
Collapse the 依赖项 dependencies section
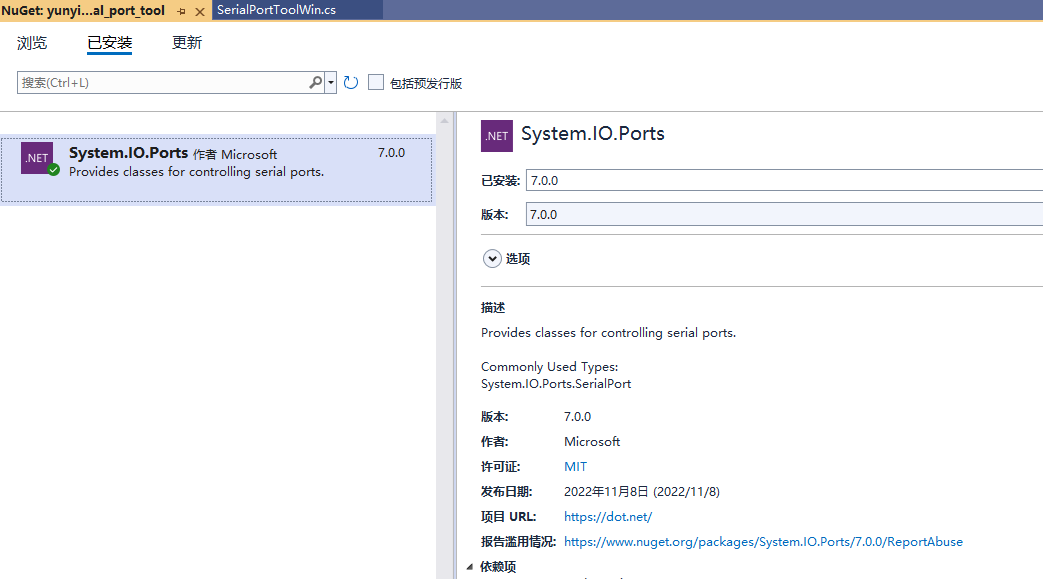[470, 567]
